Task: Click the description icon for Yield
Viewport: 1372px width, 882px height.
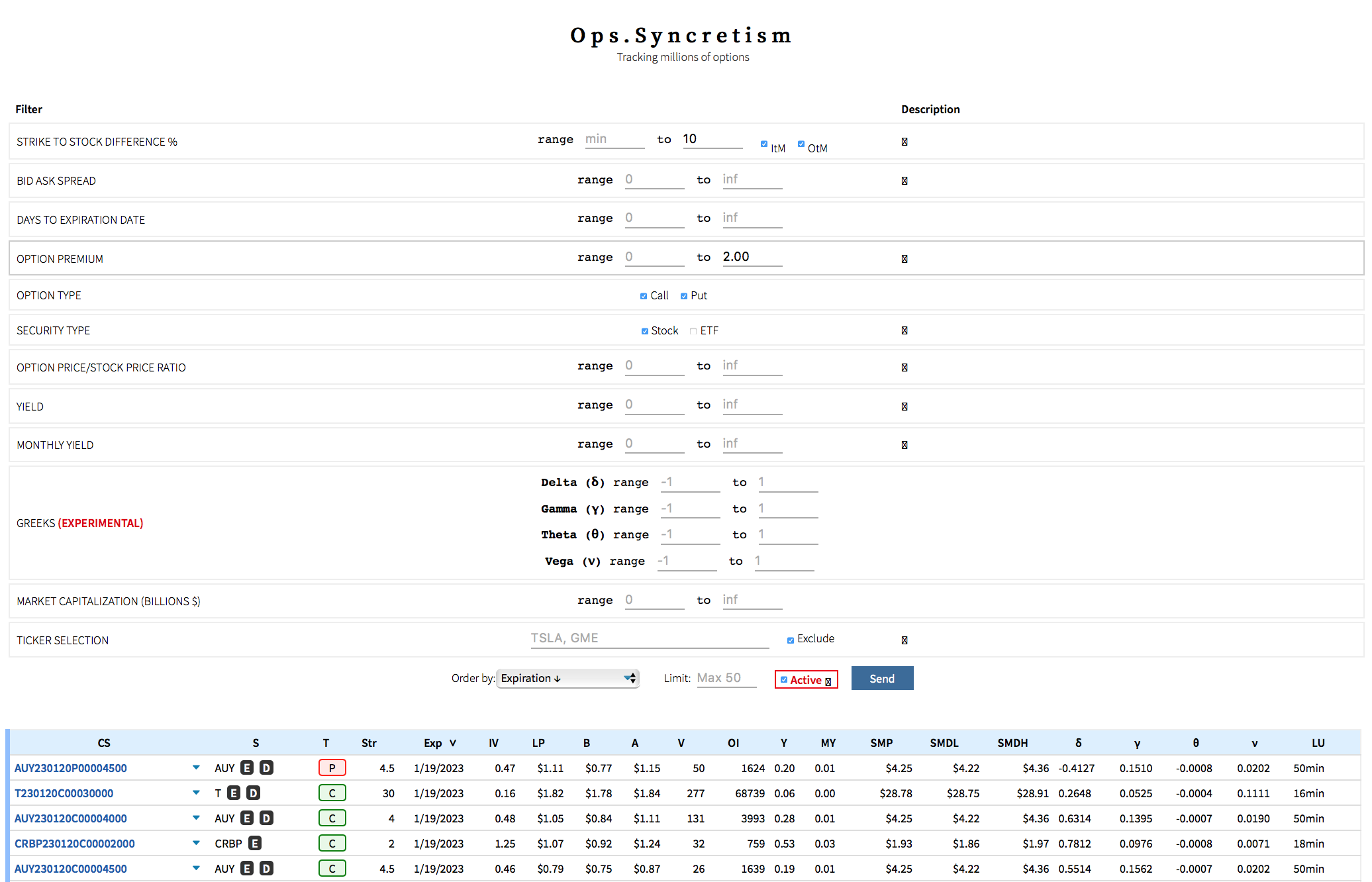Action: pyautogui.click(x=905, y=407)
